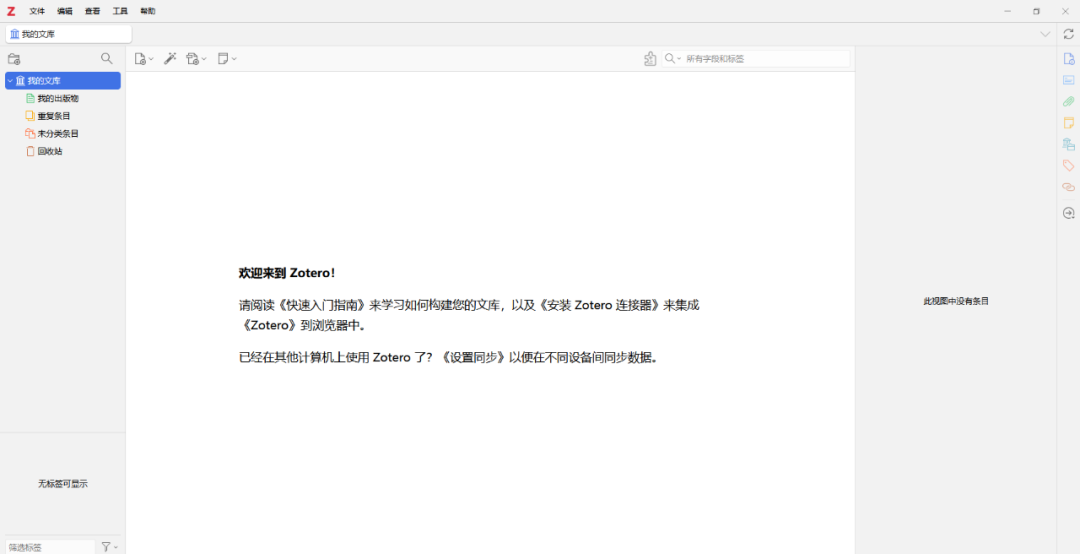Open the tag selector actions filter menu
1080x554 pixels.
pos(110,546)
